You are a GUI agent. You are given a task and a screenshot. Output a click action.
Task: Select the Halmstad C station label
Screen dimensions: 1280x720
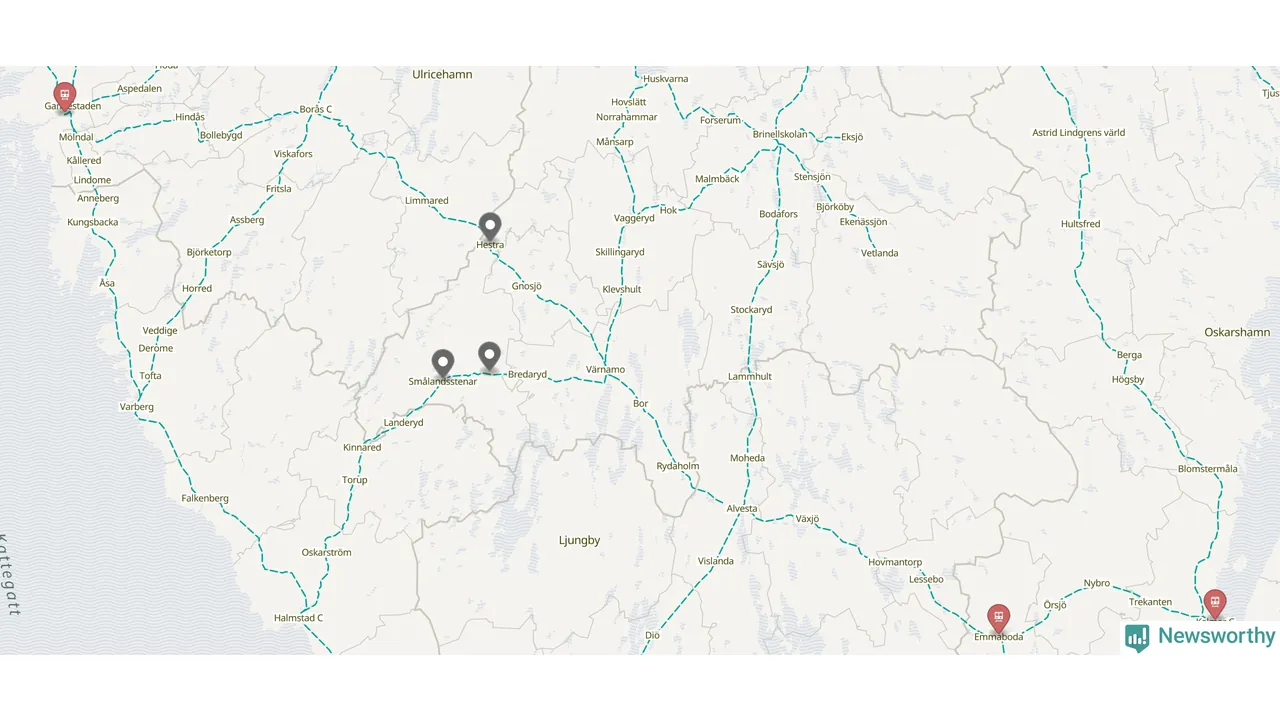pyautogui.click(x=298, y=618)
